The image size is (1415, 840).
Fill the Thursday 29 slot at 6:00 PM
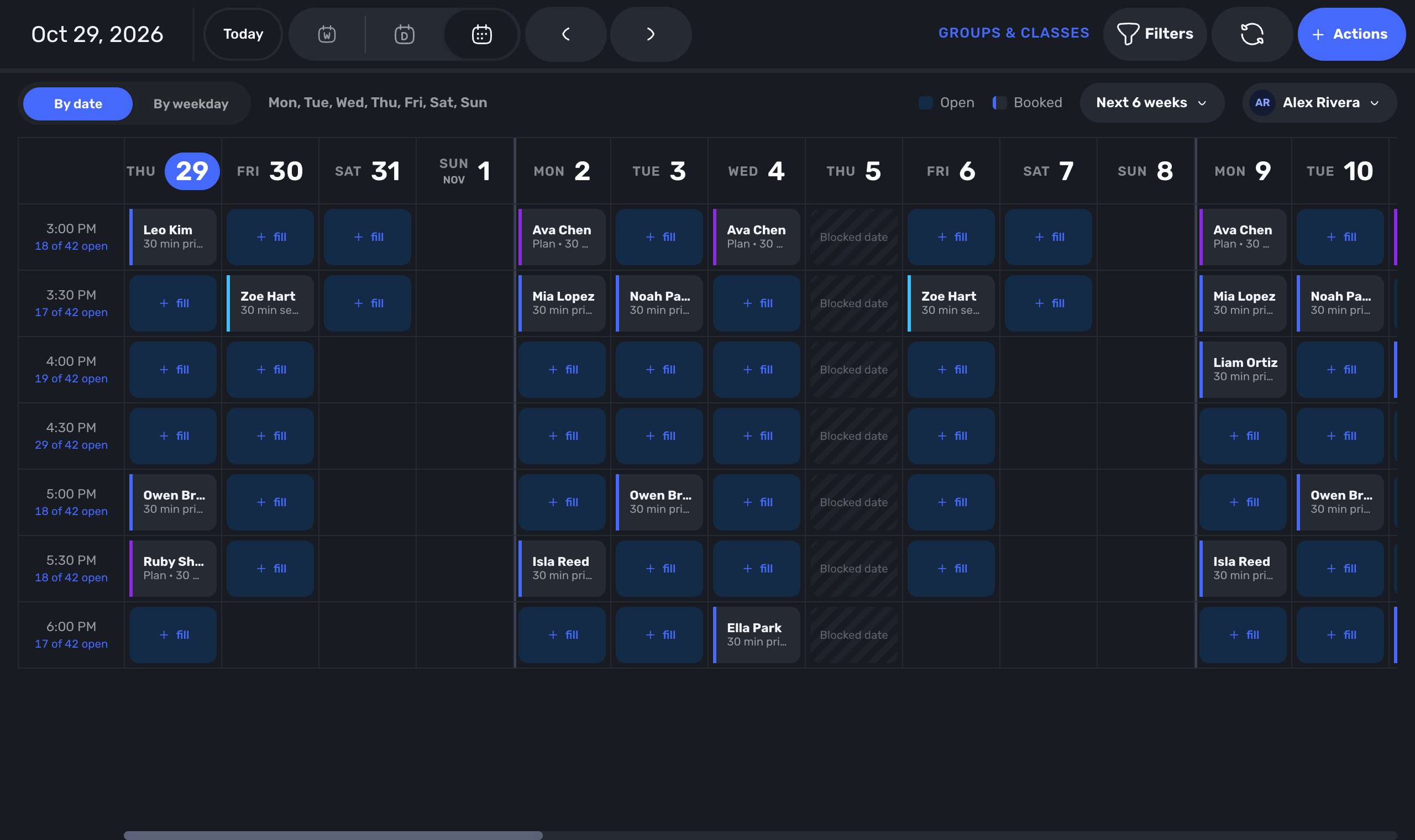click(x=172, y=634)
